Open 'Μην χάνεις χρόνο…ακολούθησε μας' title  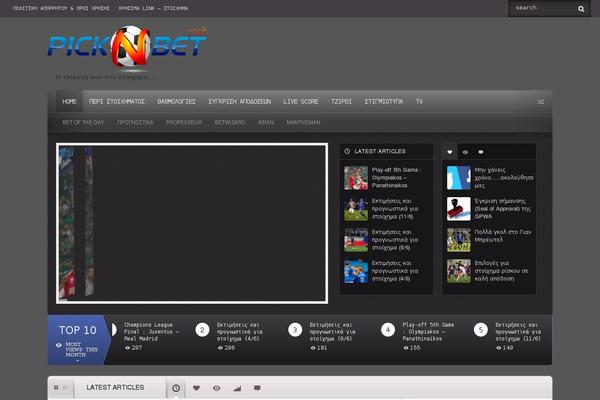coord(504,178)
